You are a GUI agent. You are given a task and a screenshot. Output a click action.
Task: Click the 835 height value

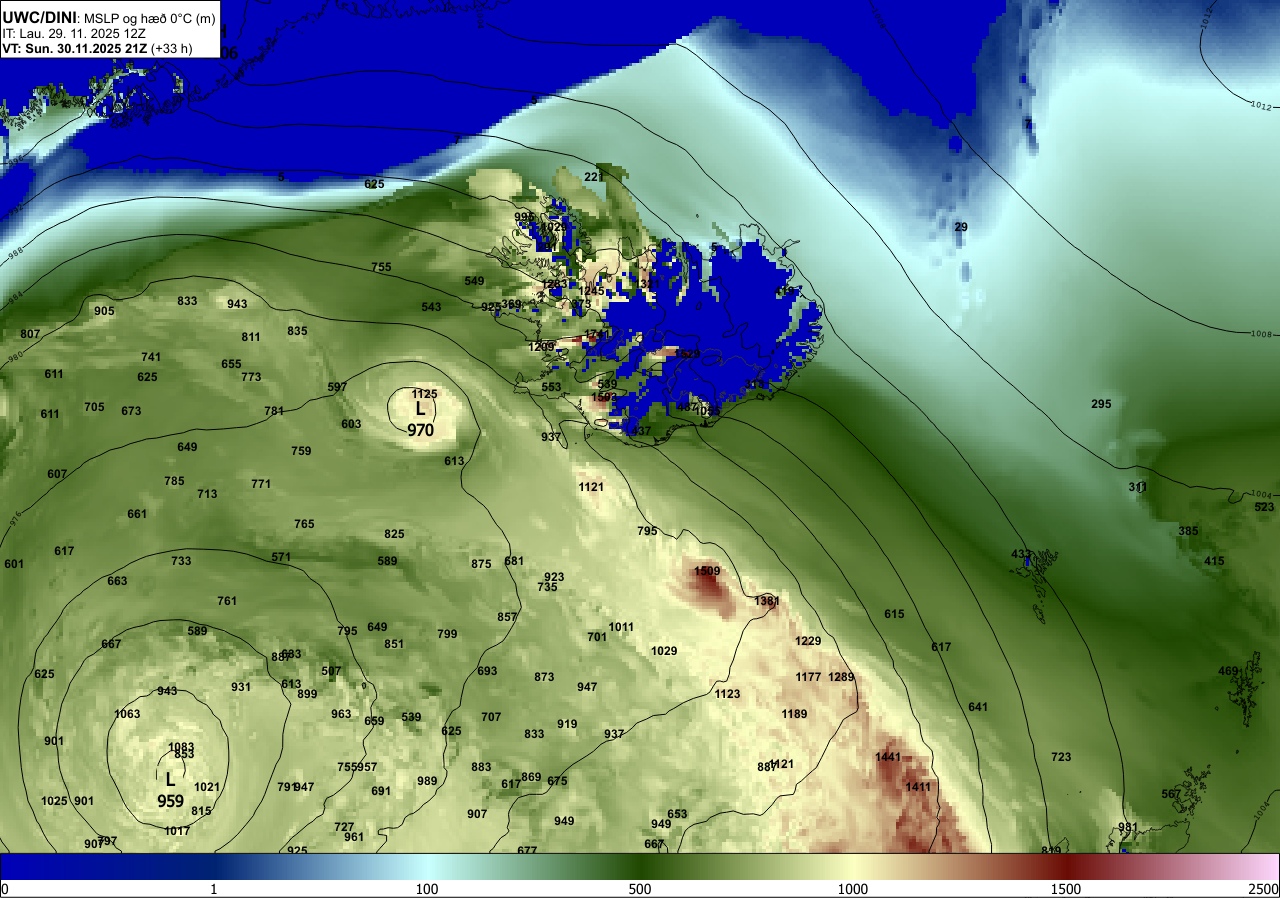[x=297, y=331]
